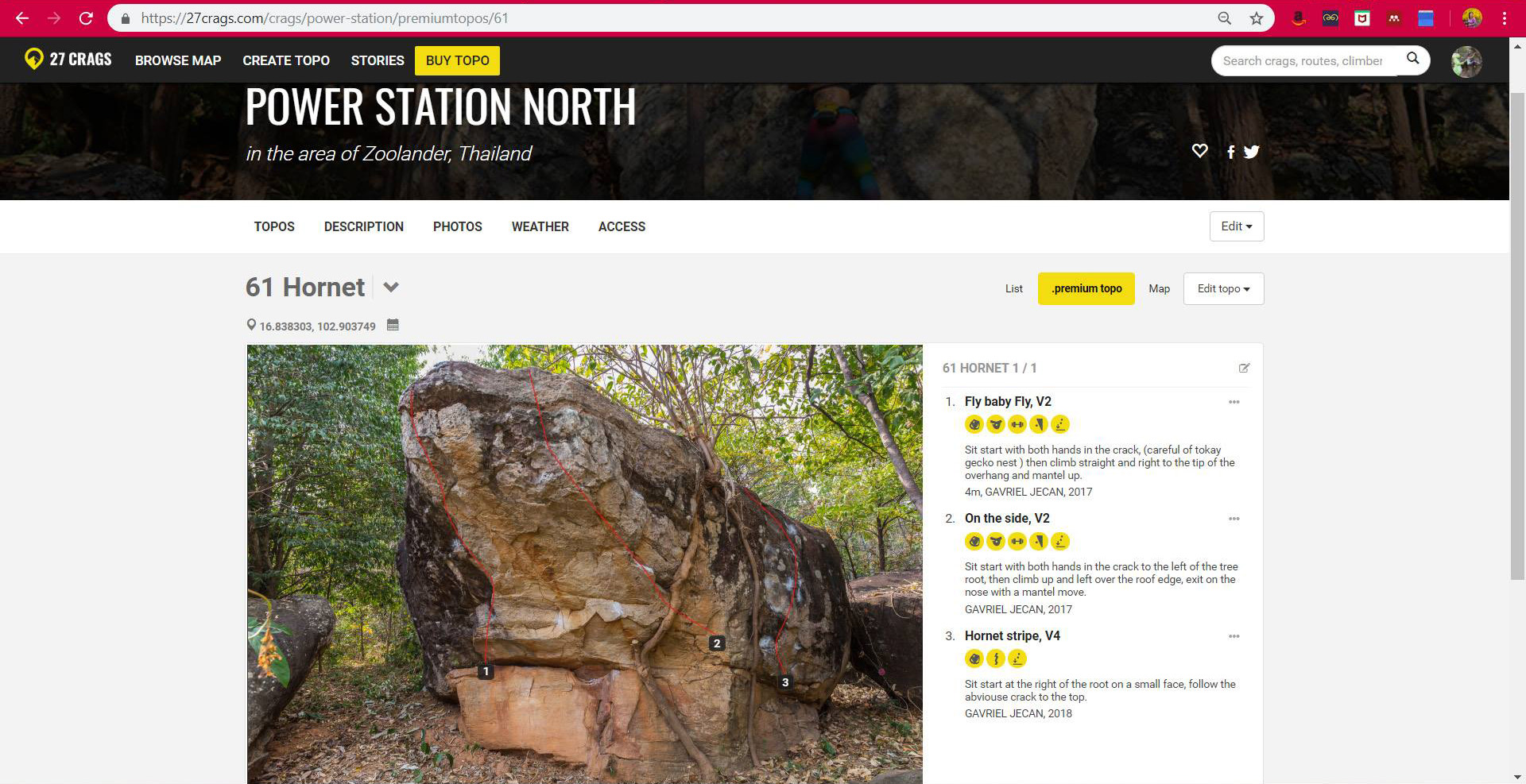Reload the page in browser
1526x784 pixels.
[x=86, y=18]
